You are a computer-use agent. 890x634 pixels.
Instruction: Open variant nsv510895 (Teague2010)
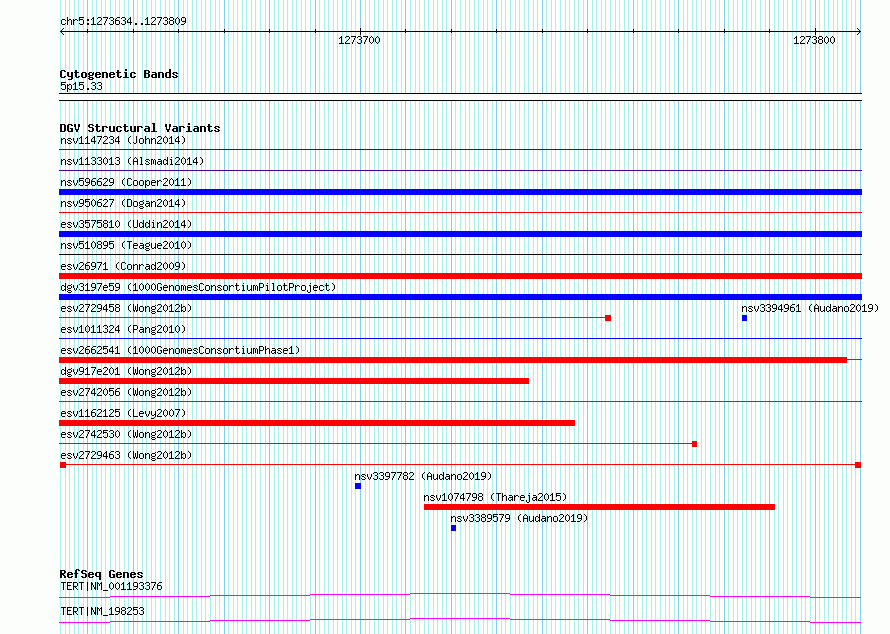coord(126,245)
